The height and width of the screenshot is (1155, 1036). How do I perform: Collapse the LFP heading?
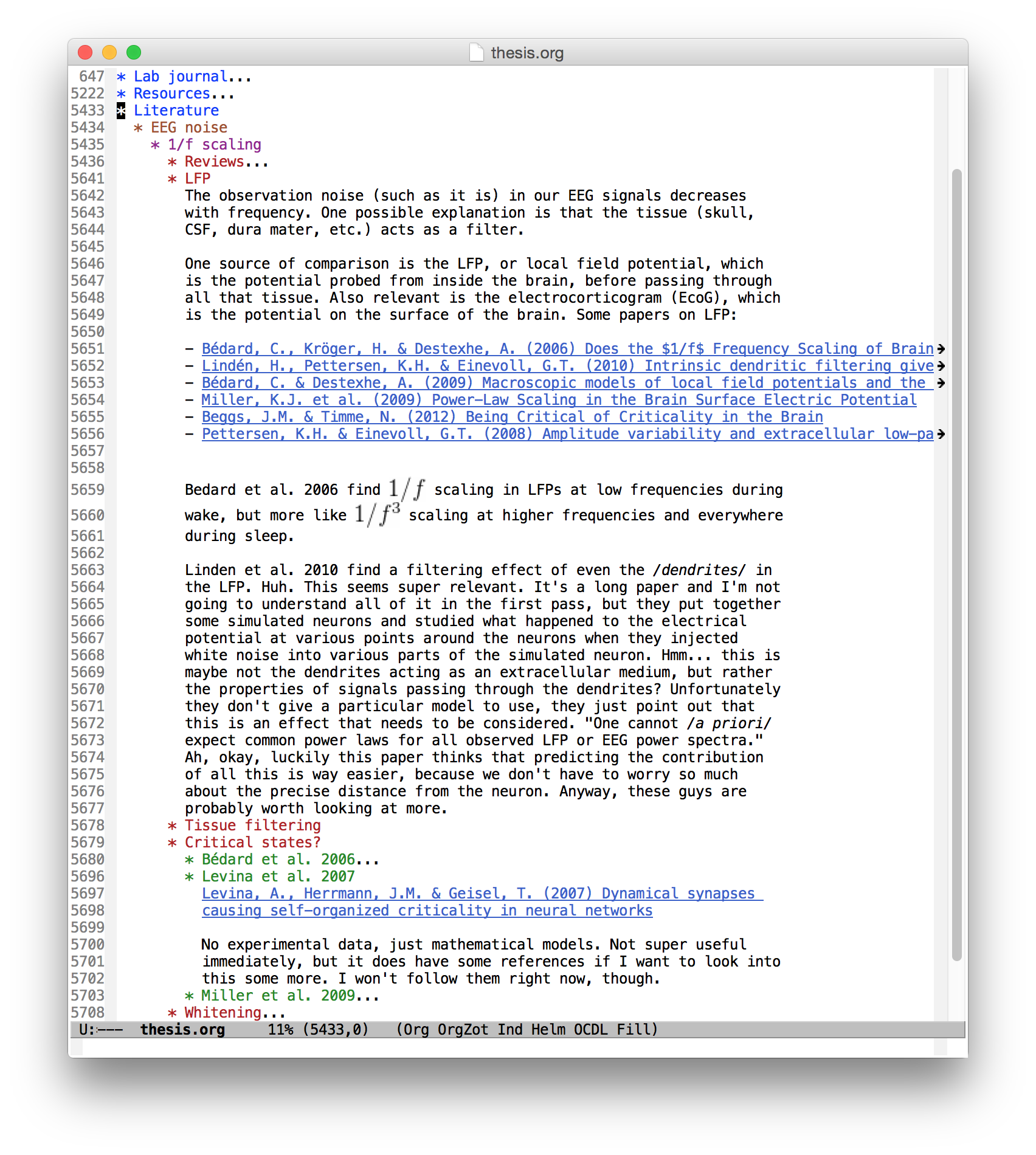click(189, 179)
